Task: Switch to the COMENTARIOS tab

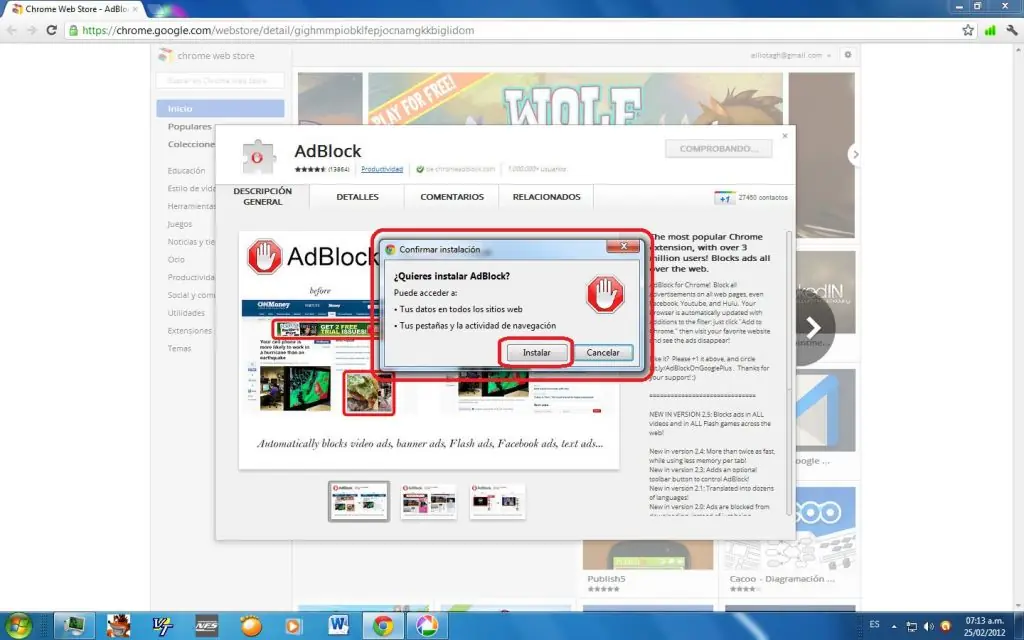Action: 451,196
